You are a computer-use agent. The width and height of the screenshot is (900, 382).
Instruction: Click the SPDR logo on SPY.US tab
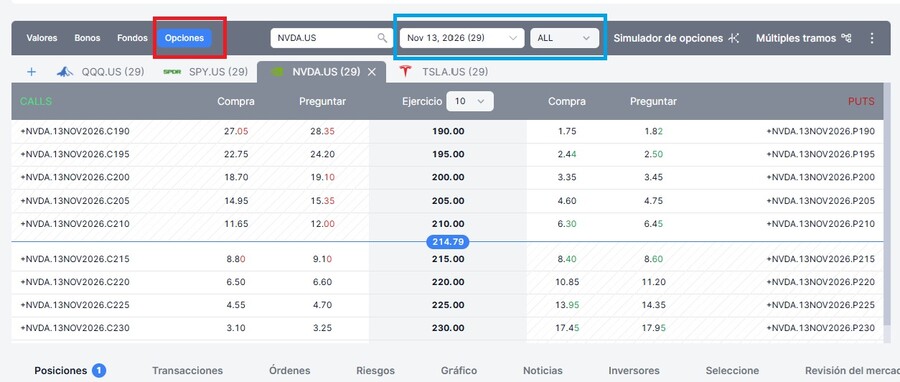(x=172, y=72)
